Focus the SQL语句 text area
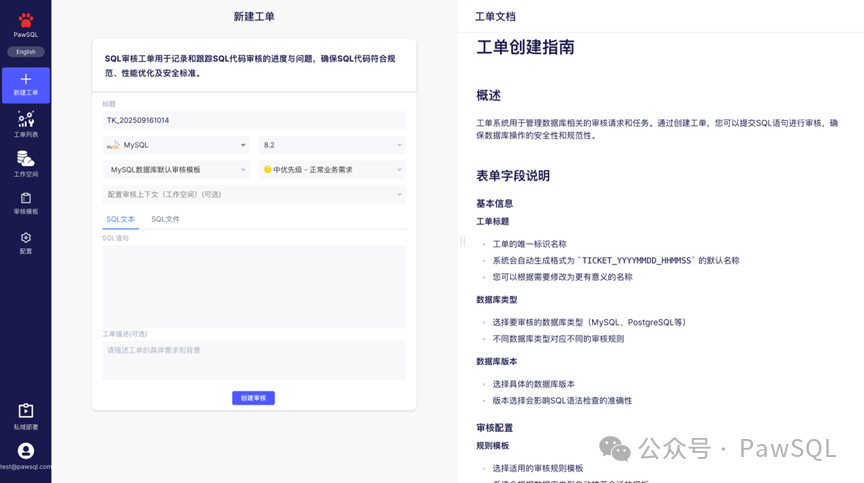This screenshot has height=483, width=864. coord(254,286)
